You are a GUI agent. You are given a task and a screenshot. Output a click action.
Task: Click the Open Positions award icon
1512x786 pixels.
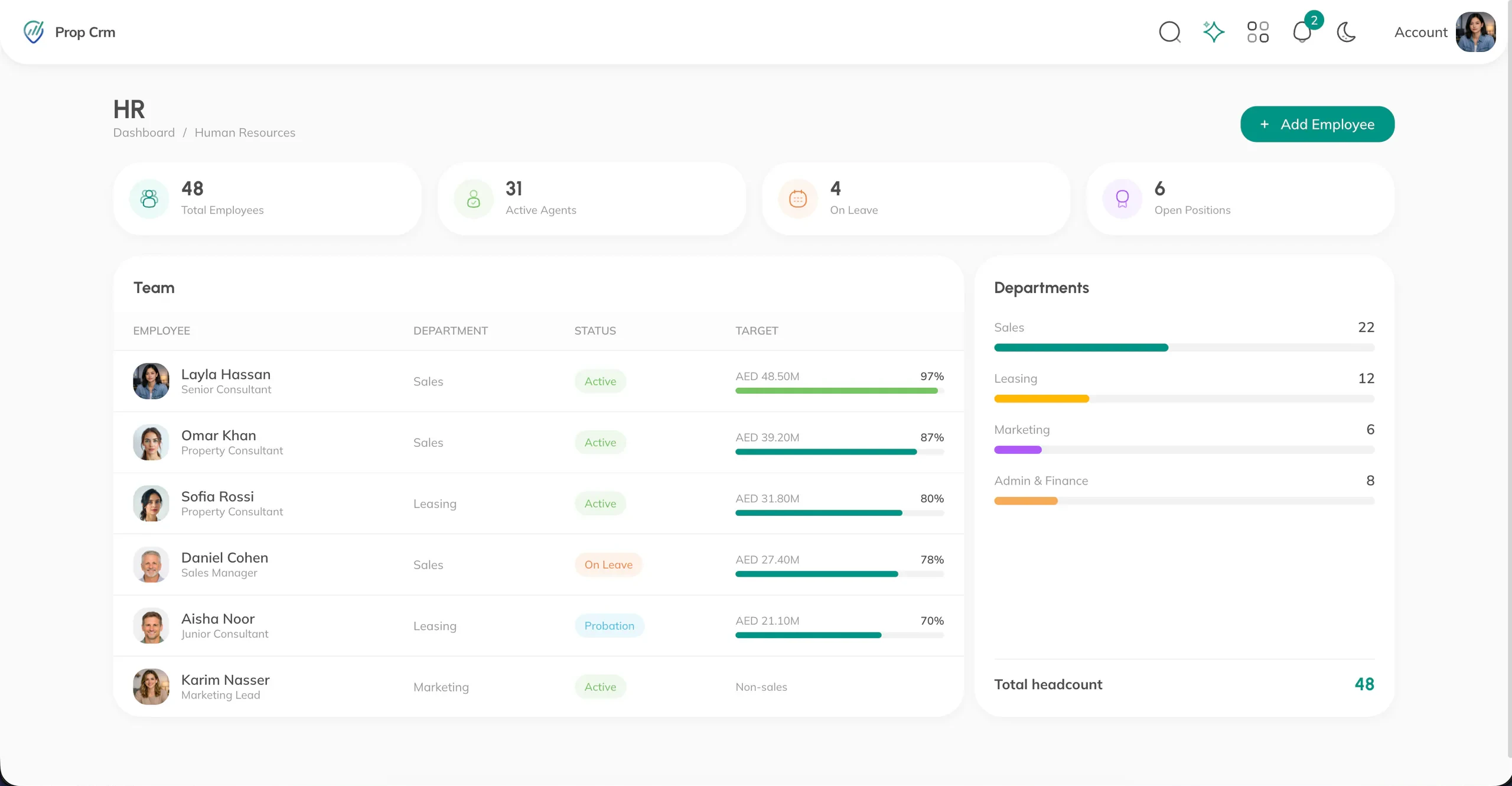coord(1122,199)
